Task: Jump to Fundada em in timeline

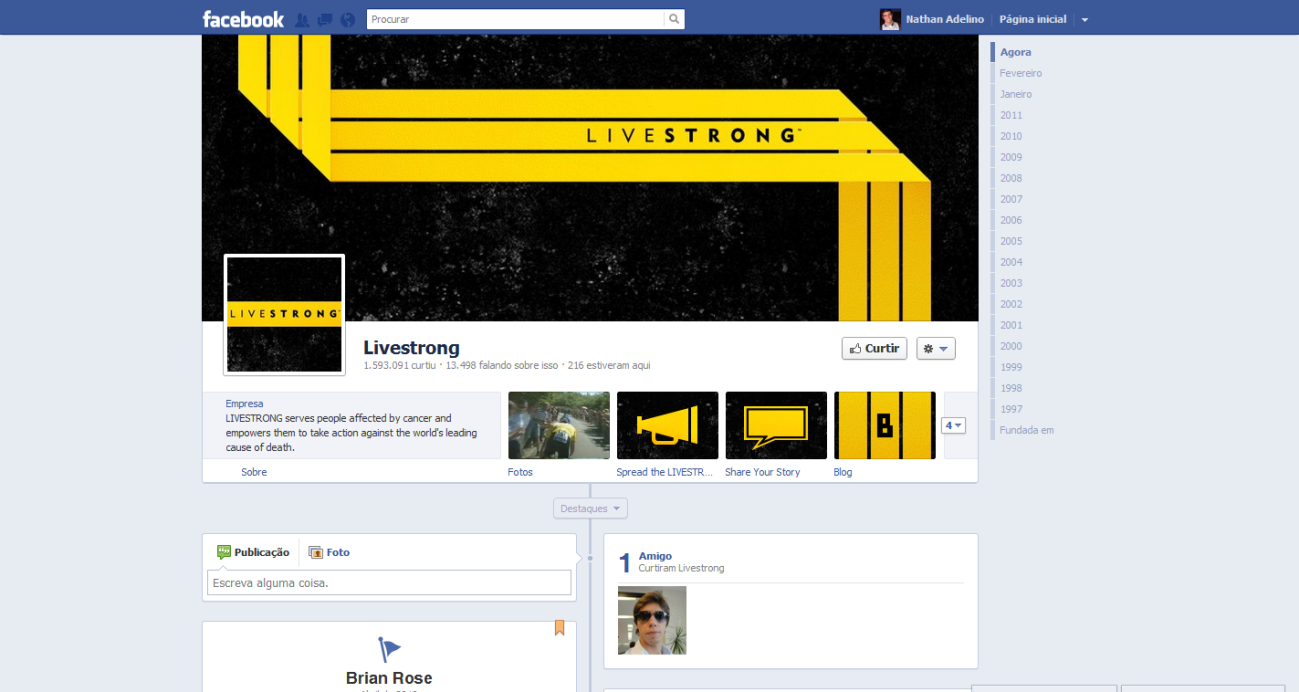Action: click(x=1026, y=430)
